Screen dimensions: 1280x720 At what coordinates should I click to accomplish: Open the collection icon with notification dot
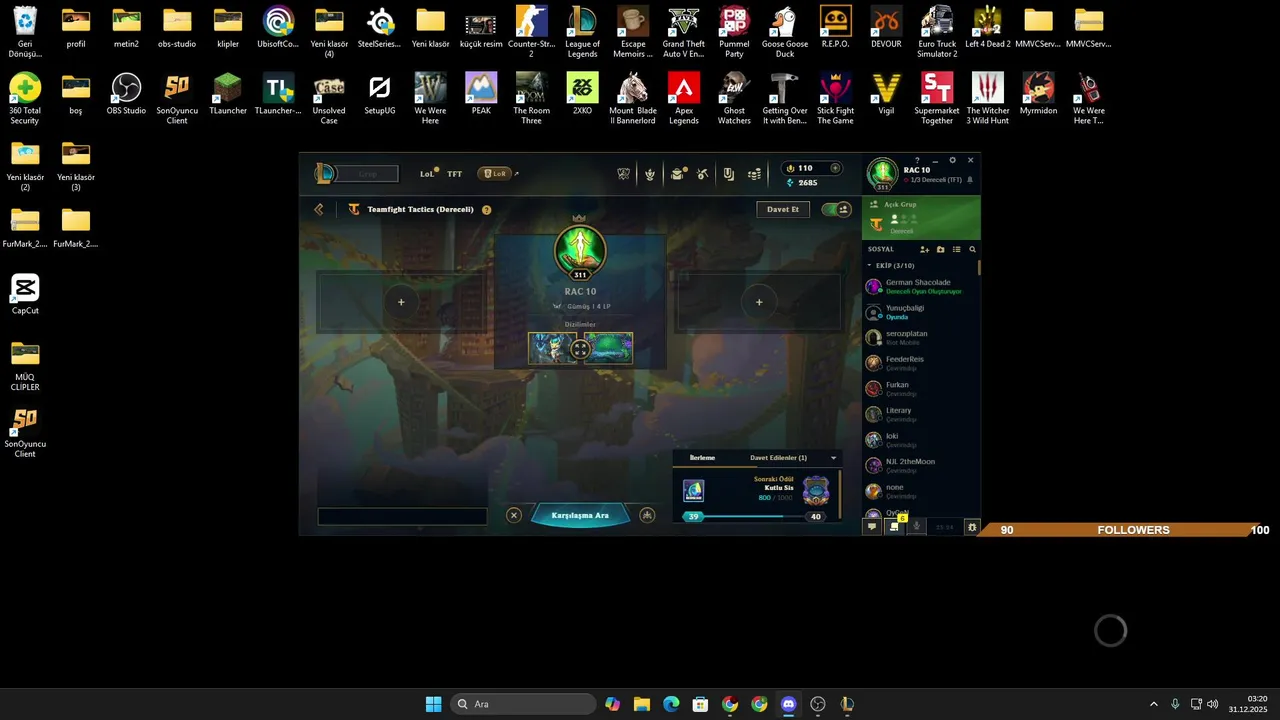[677, 174]
